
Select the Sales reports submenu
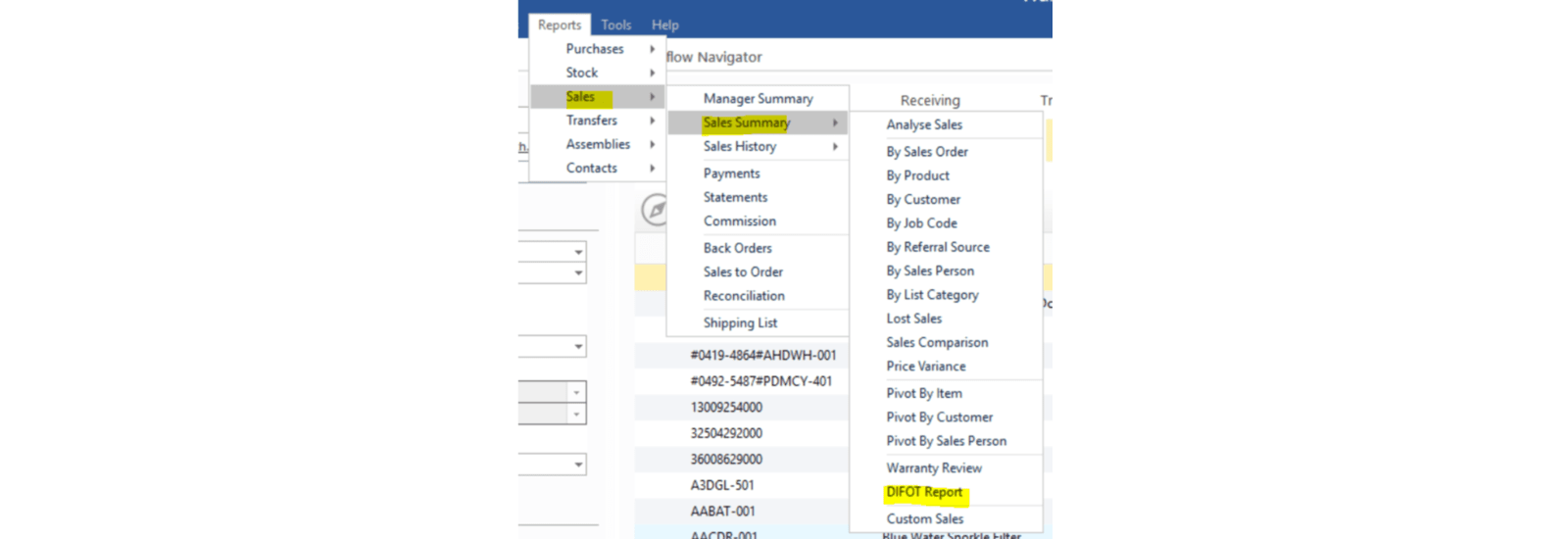click(597, 96)
